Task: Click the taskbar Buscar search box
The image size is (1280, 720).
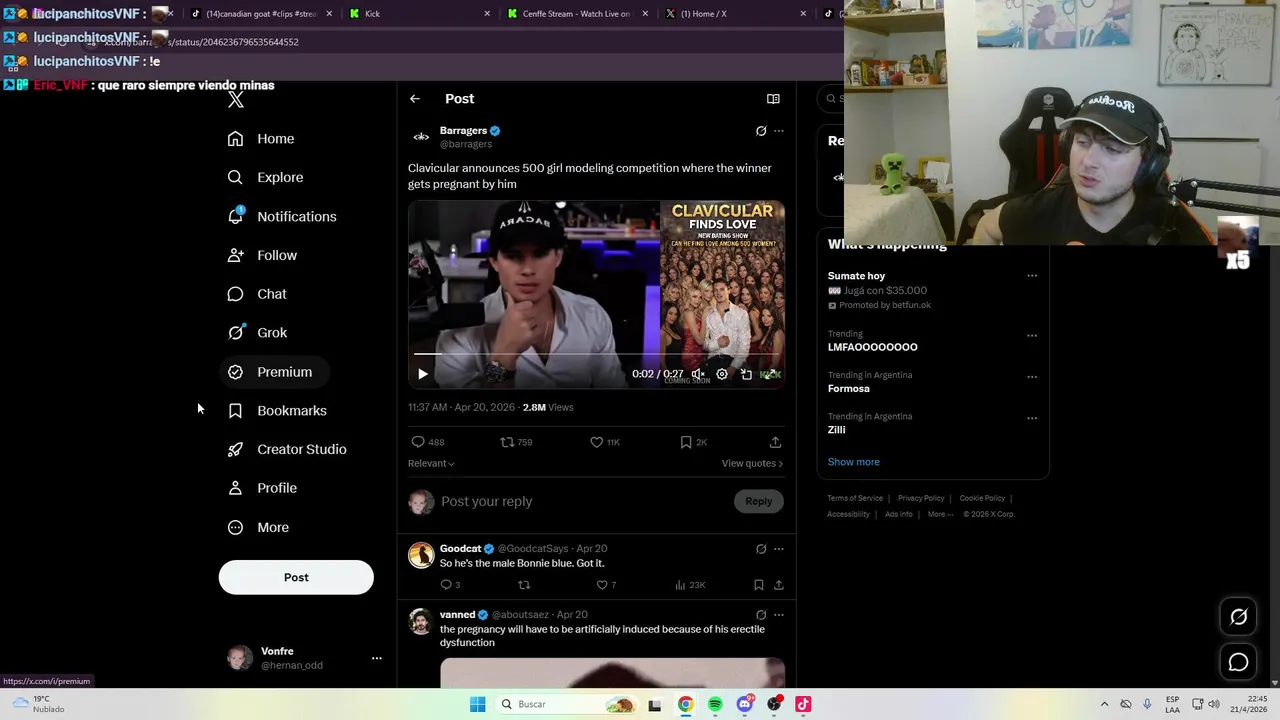Action: tap(568, 704)
